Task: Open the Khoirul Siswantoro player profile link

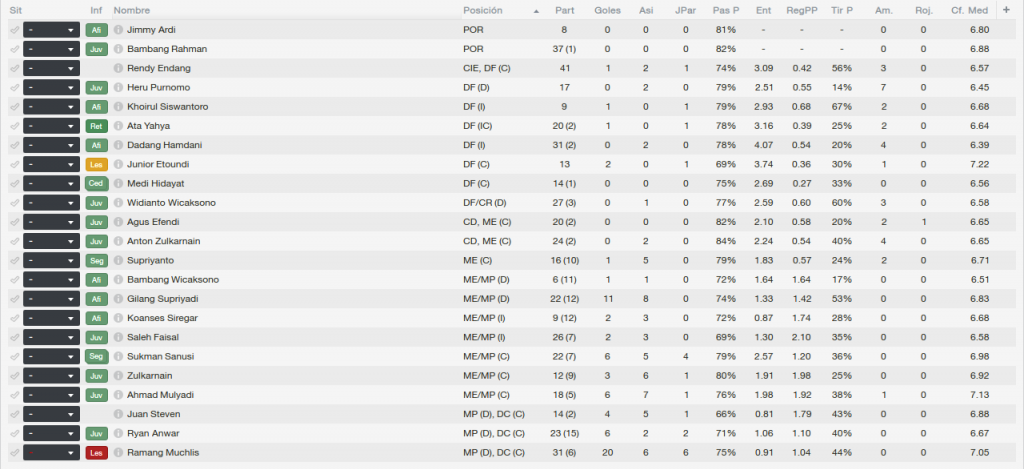Action: point(168,107)
